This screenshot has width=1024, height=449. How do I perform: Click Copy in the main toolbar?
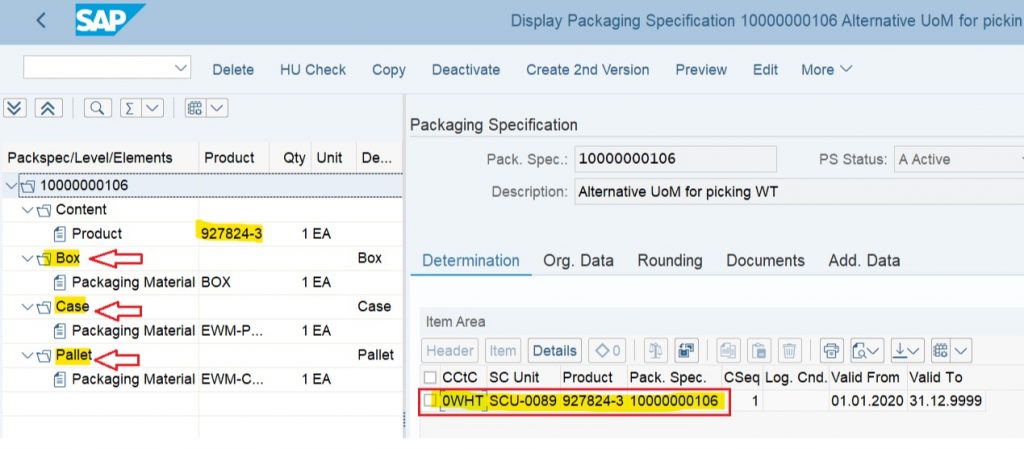[x=389, y=70]
